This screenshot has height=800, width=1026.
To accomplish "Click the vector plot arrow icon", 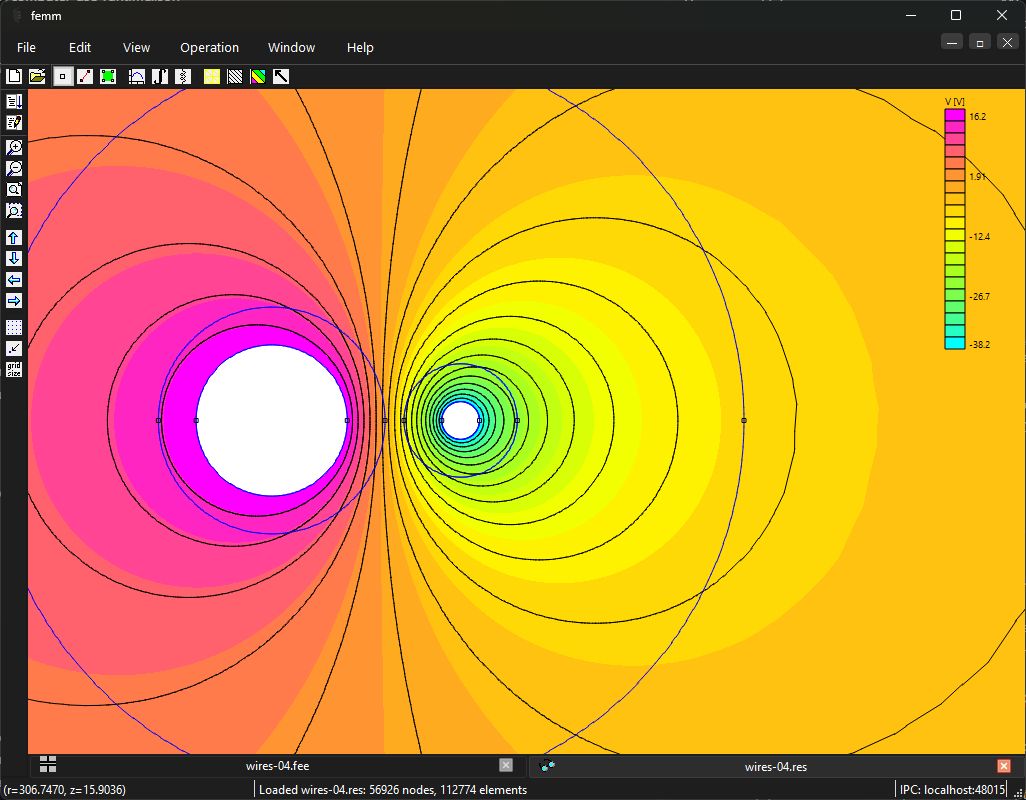I will coord(281,77).
